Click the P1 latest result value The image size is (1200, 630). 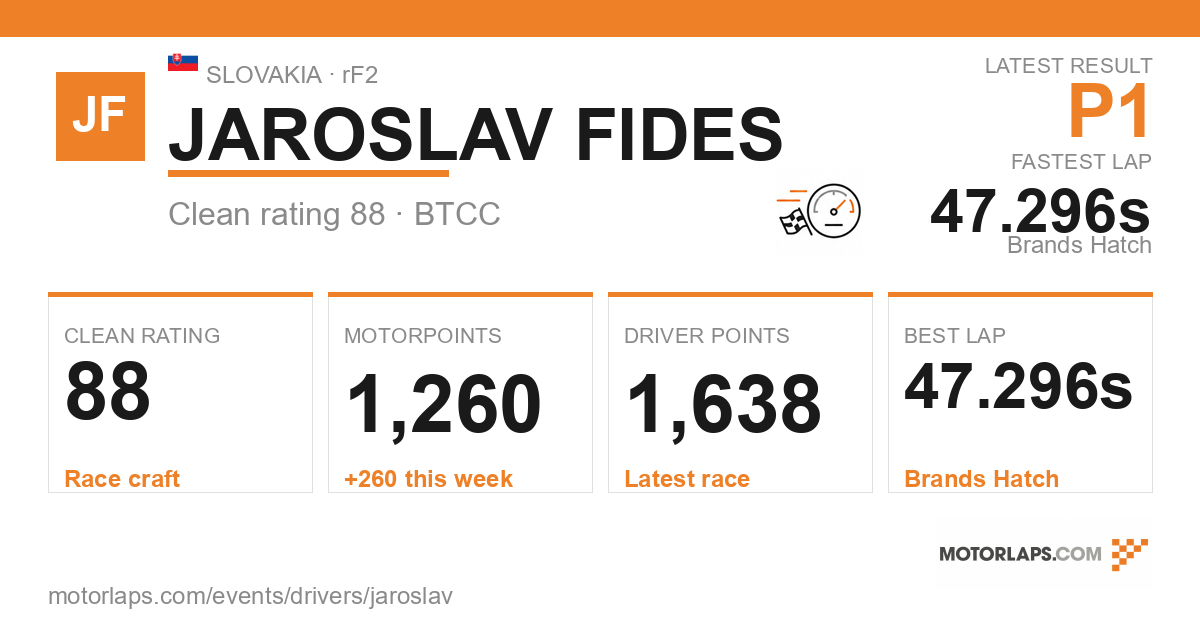[x=1110, y=111]
